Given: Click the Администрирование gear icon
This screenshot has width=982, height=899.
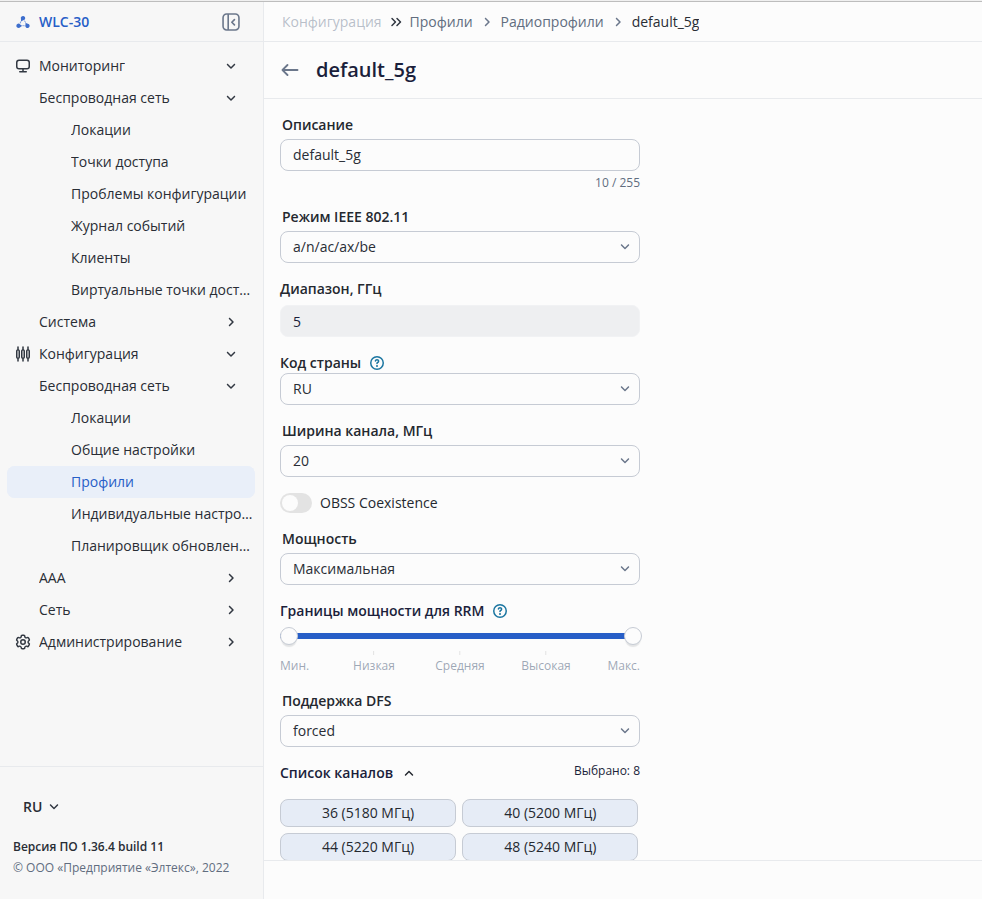Looking at the screenshot, I should click(x=23, y=642).
